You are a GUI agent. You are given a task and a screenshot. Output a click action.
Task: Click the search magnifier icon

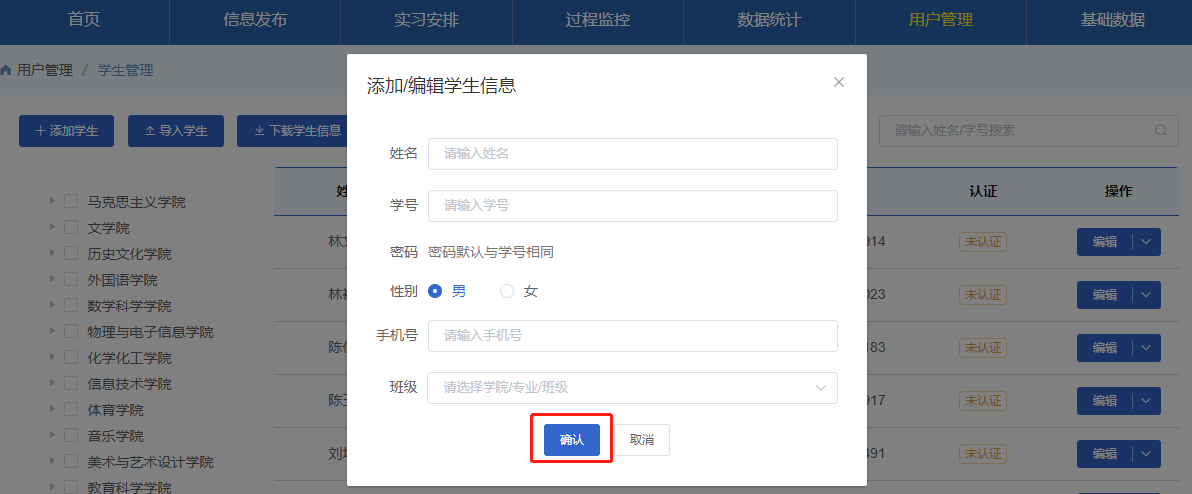(x=1161, y=131)
